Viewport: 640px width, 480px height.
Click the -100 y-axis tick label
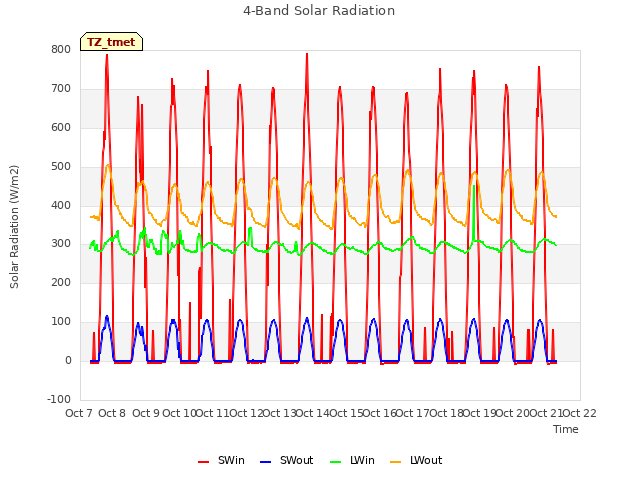click(x=59, y=399)
